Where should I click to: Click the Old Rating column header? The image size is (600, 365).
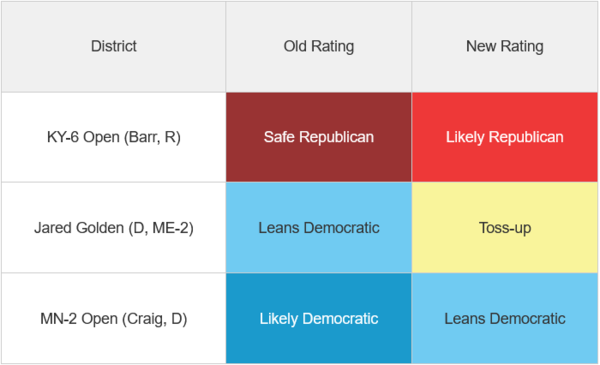coord(319,46)
